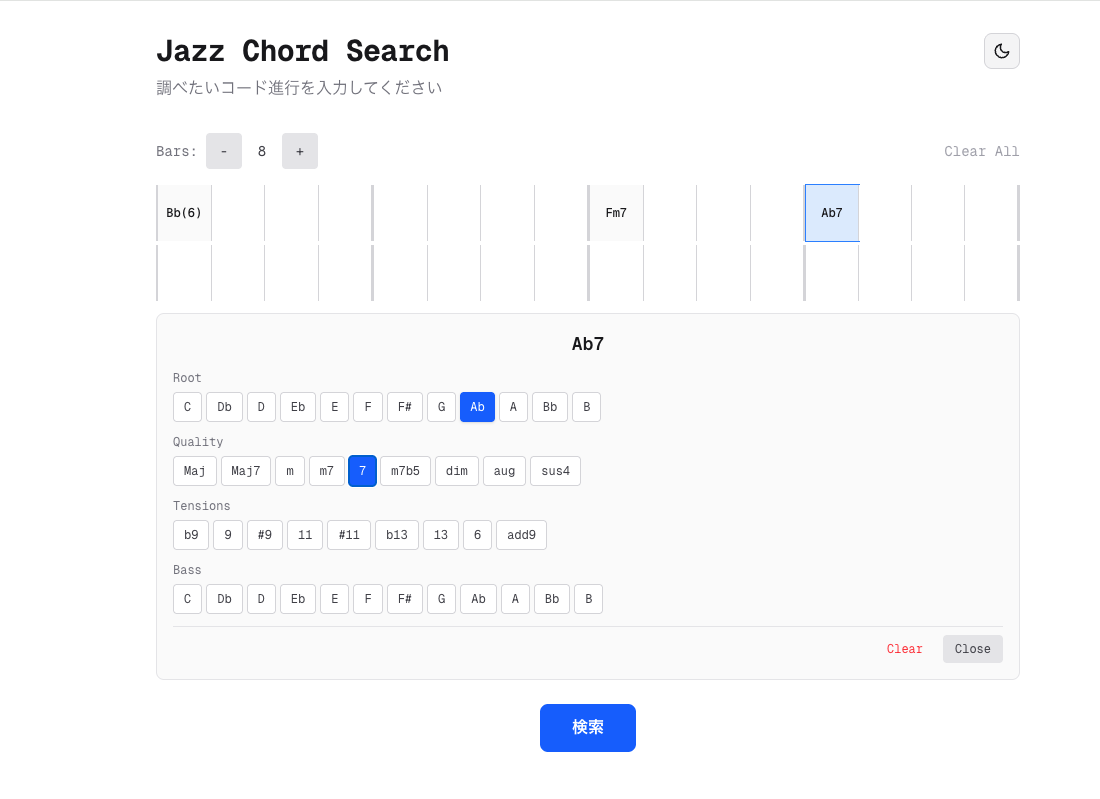Decrease bars count with minus button
Image resolution: width=1100 pixels, height=799 pixels.
[224, 151]
